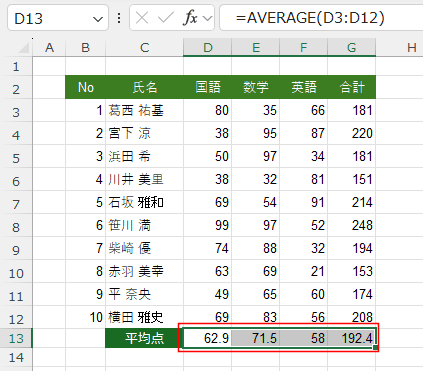Select total cell showing 220

(x=352, y=133)
